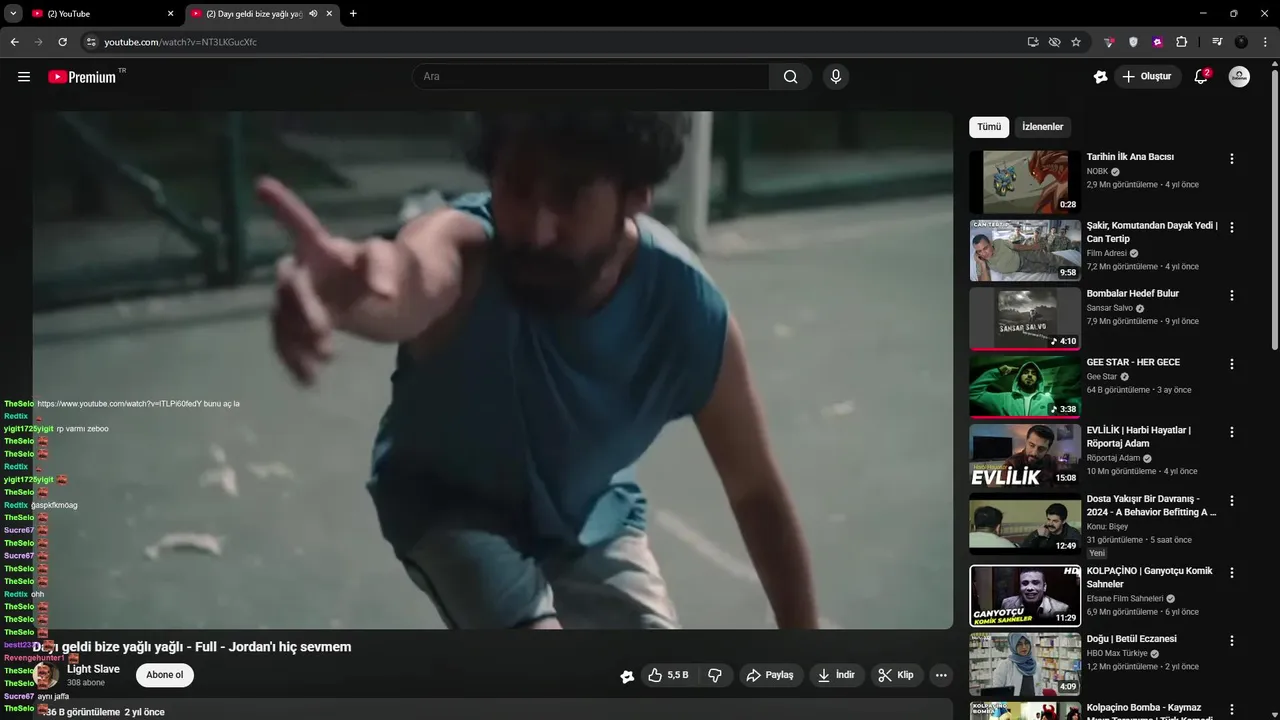
Task: Open KOLPAÇİNO Ganyotçu Komik Sahneler title
Action: pos(1150,577)
